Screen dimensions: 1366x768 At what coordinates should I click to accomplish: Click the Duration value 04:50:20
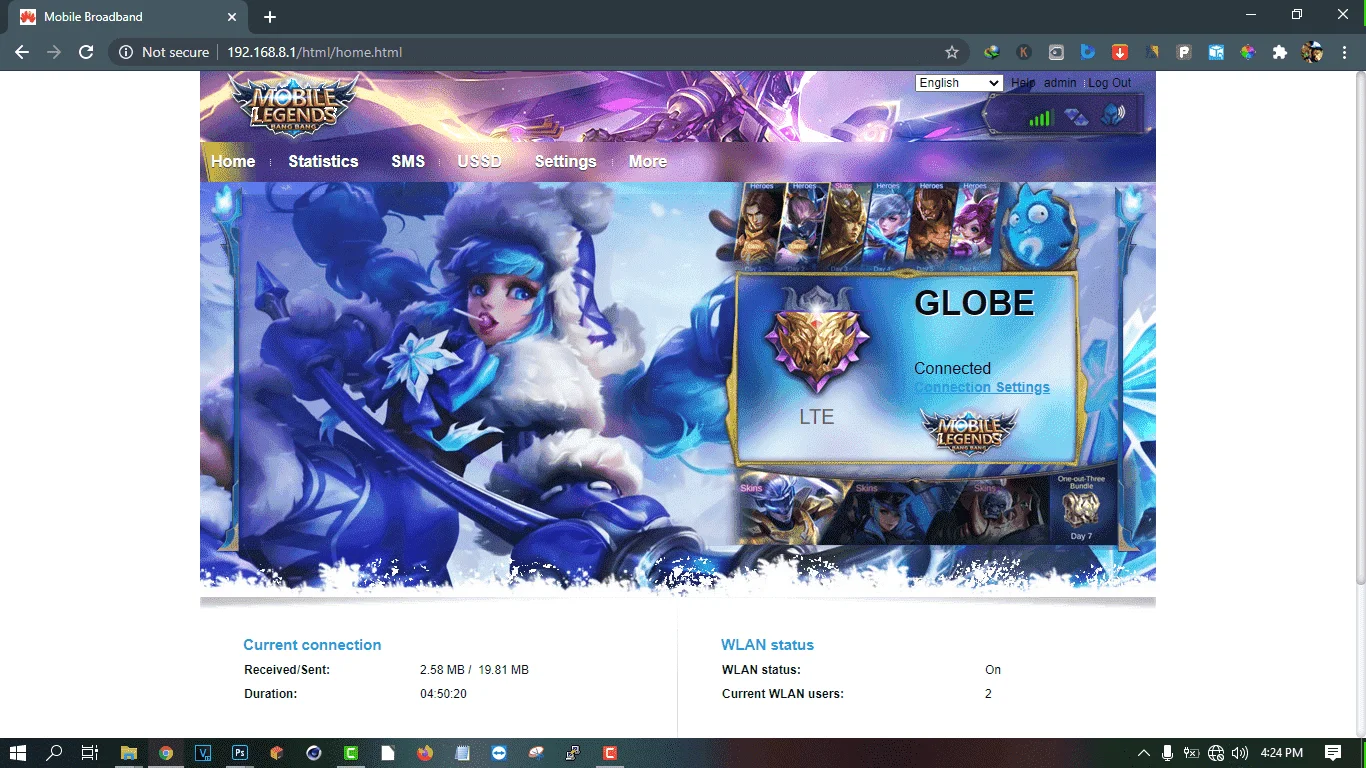coord(443,694)
